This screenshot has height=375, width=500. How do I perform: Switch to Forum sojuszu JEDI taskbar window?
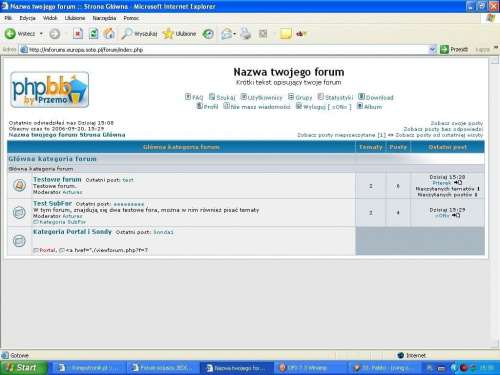(x=163, y=368)
